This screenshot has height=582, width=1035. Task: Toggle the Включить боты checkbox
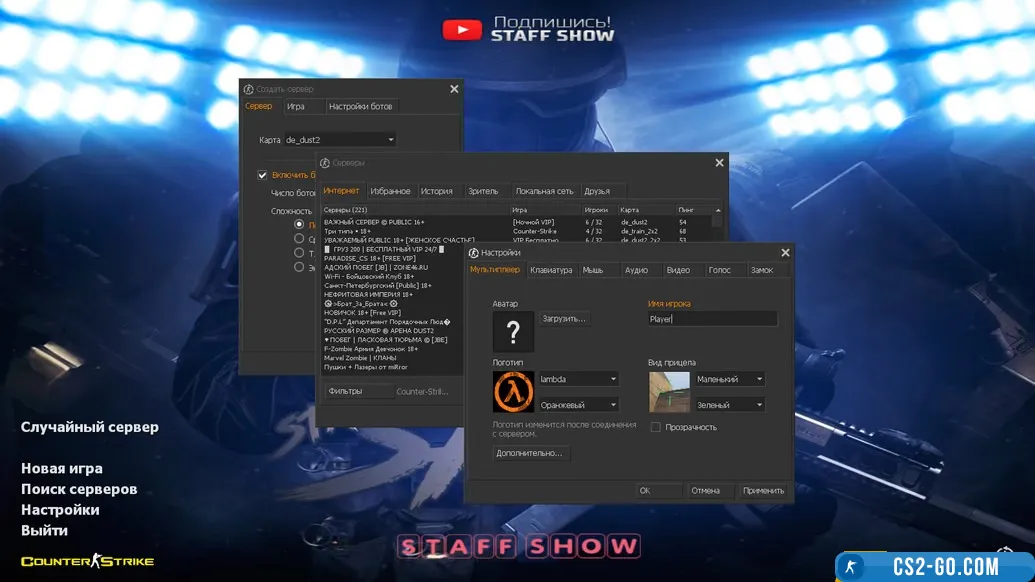tap(263, 175)
